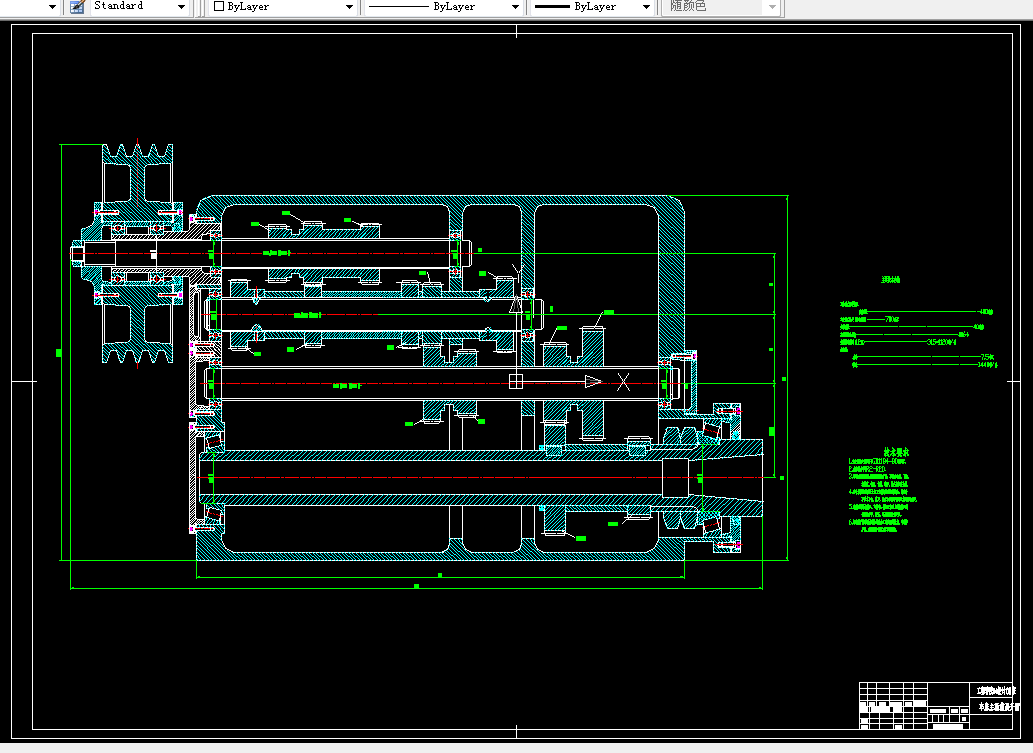The width and height of the screenshot is (1033, 753).
Task: Click the UCS Y-axis arrowhead
Action: point(516,305)
